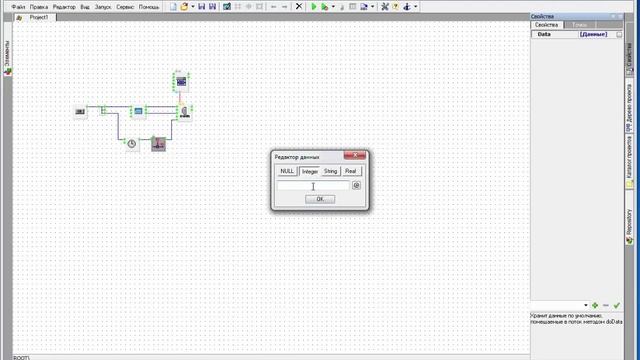The height and width of the screenshot is (360, 640).
Task: Select the Data property name
Action: click(544, 34)
